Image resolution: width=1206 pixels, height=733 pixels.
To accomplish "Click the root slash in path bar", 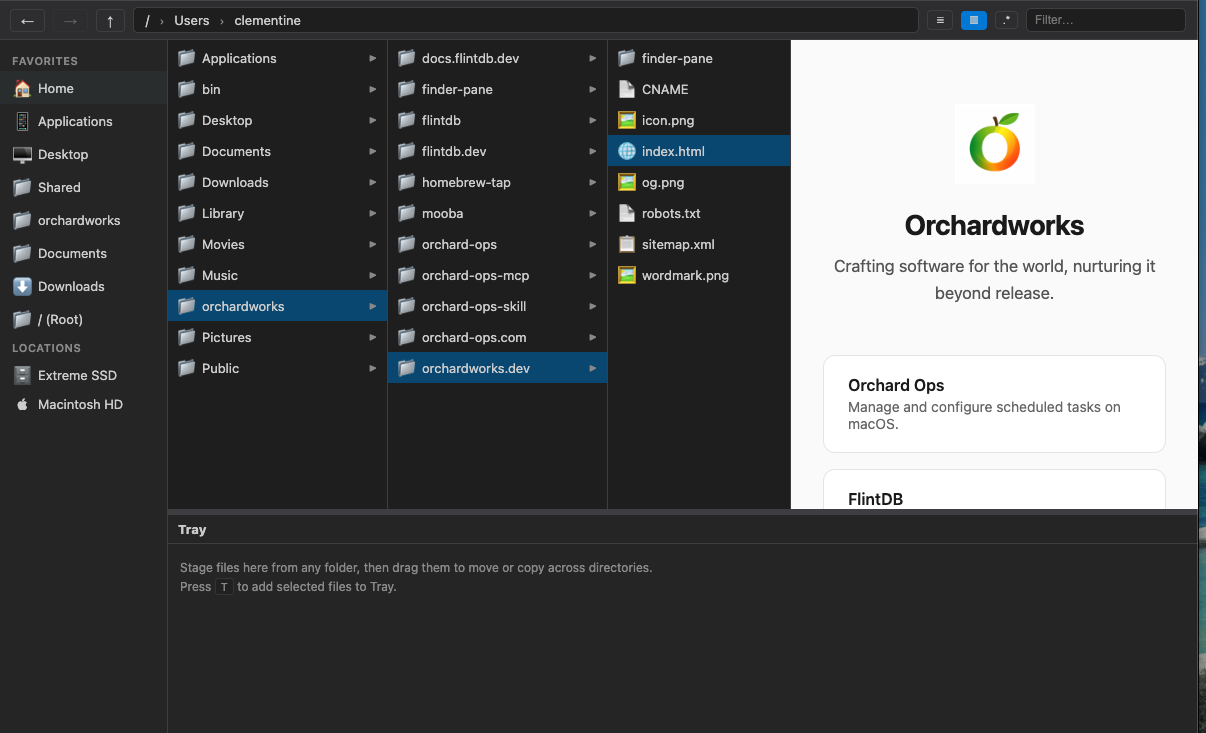I will (x=147, y=20).
